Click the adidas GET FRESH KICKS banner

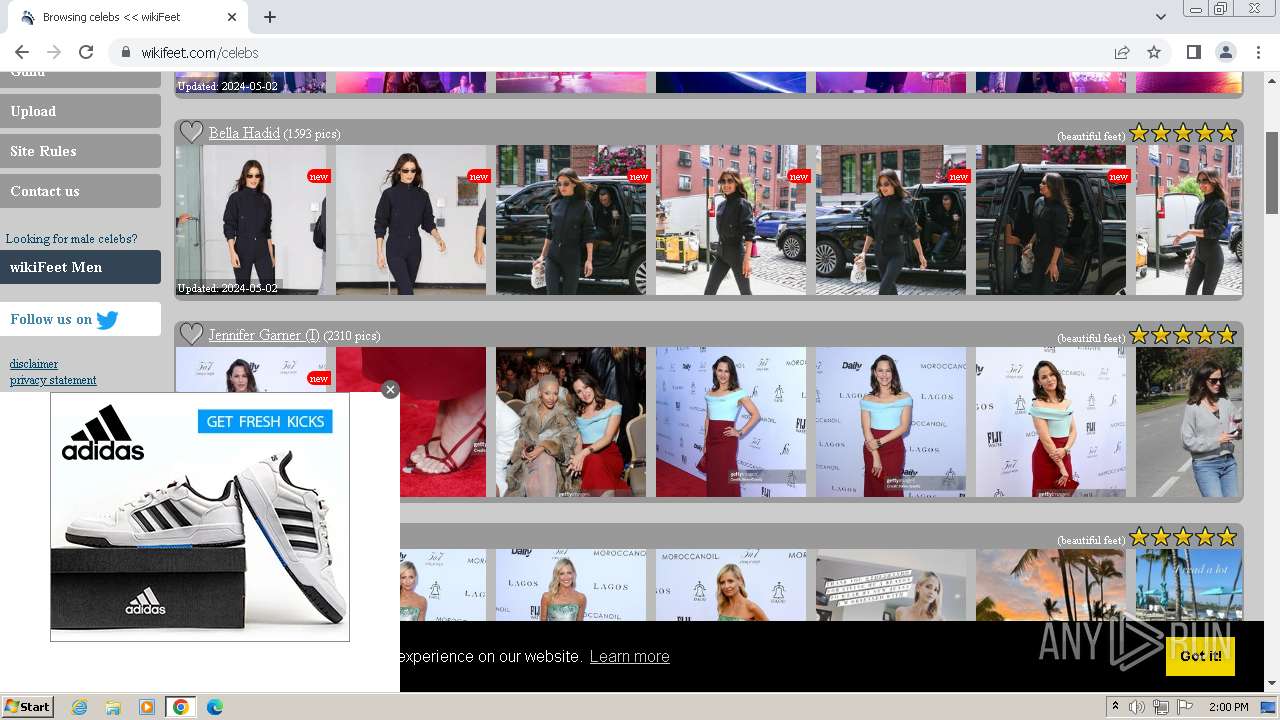pyautogui.click(x=265, y=421)
